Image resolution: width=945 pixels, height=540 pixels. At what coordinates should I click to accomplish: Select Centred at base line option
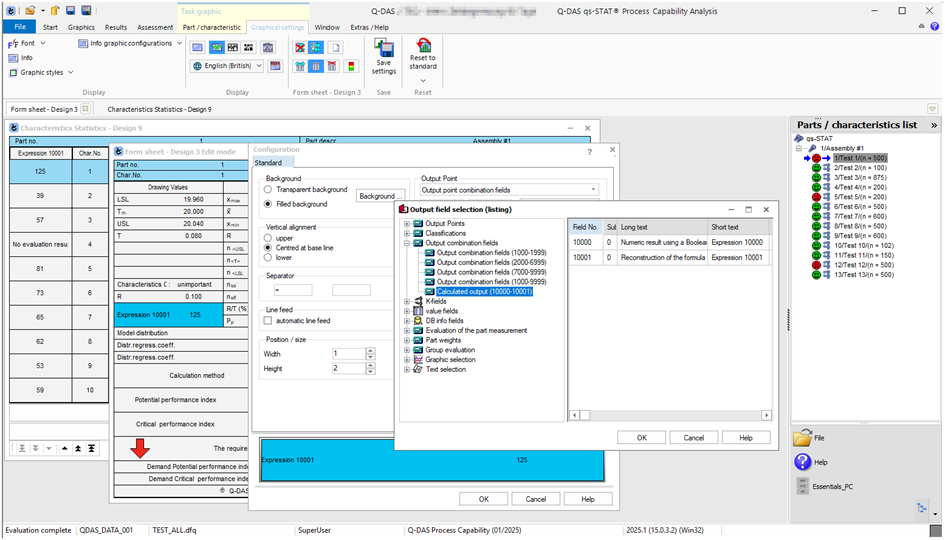(x=268, y=248)
